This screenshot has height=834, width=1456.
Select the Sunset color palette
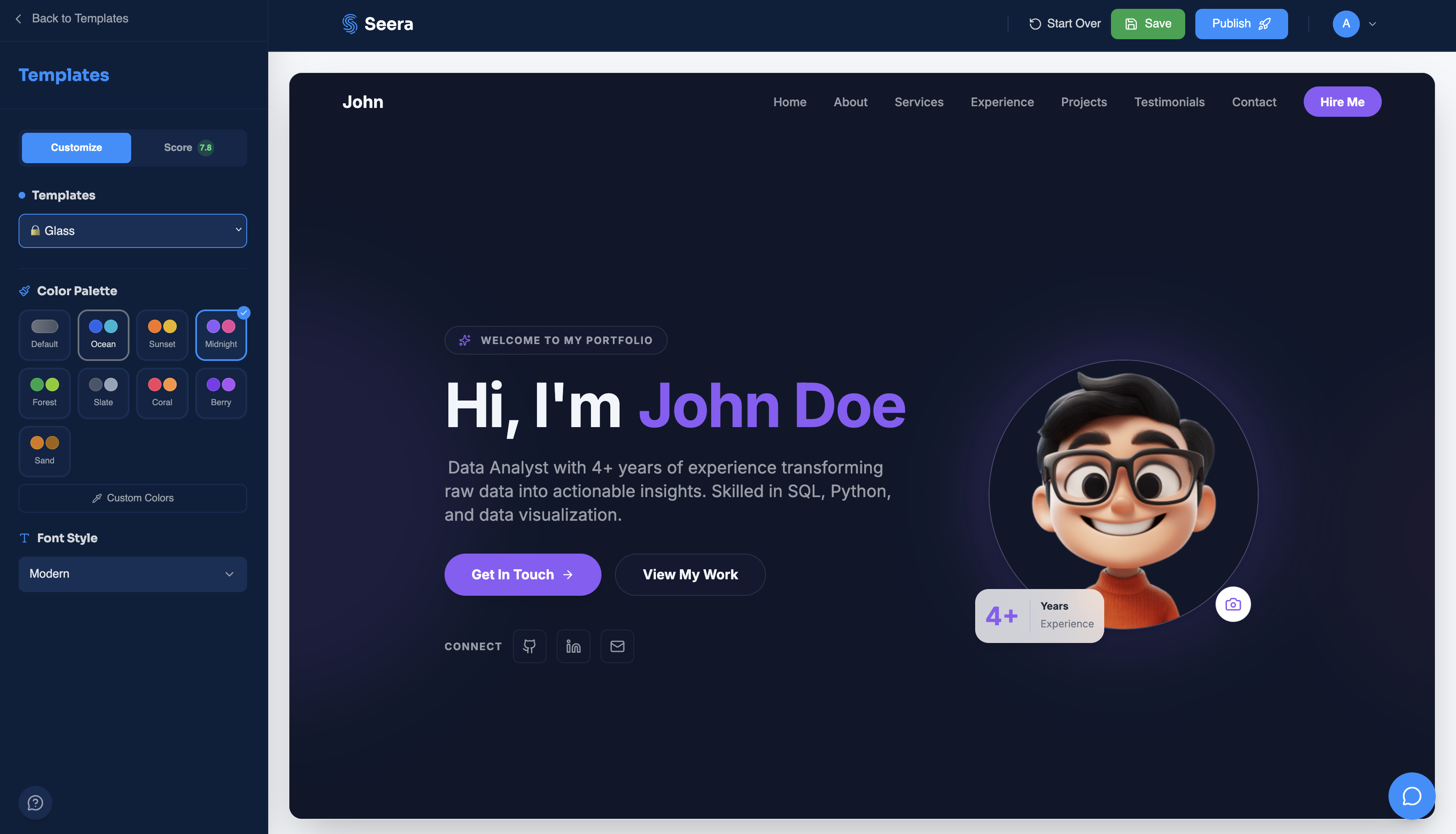click(162, 335)
